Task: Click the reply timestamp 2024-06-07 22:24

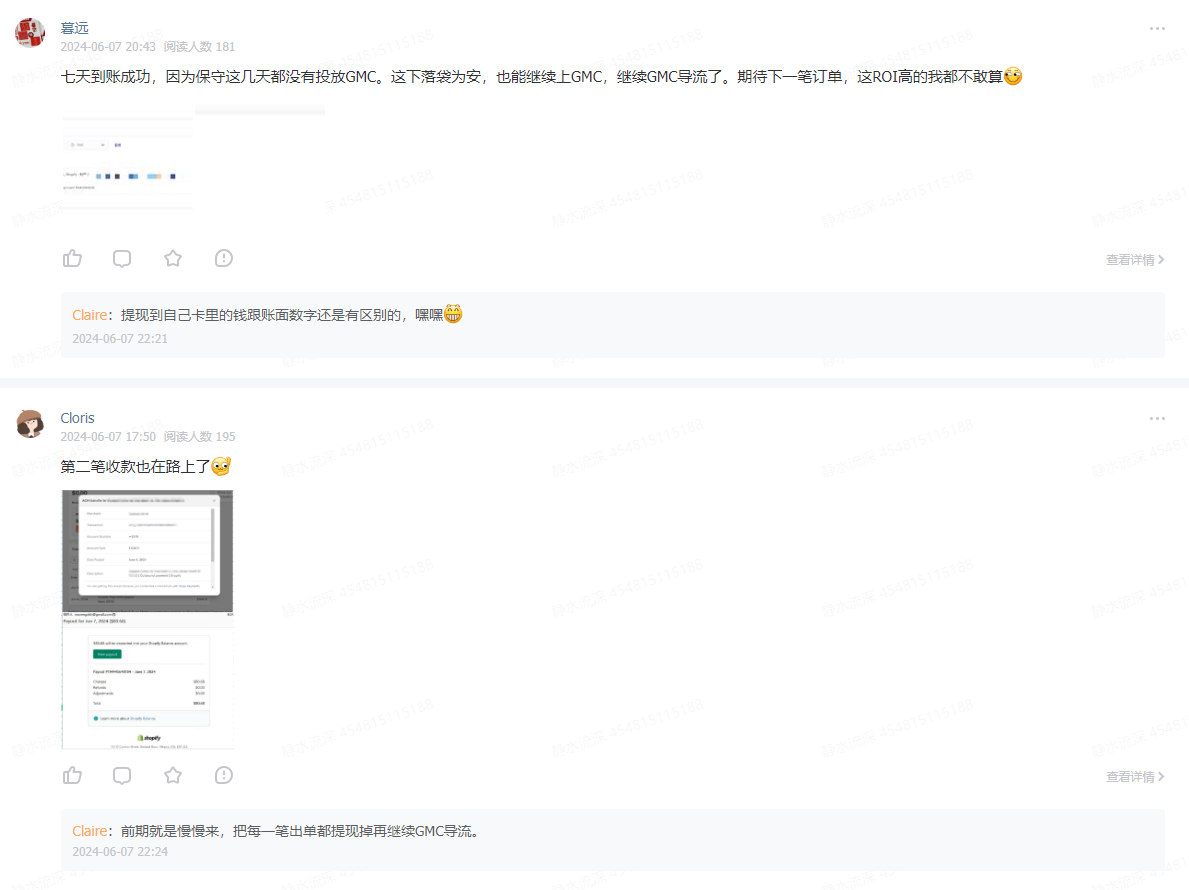Action: [x=120, y=852]
